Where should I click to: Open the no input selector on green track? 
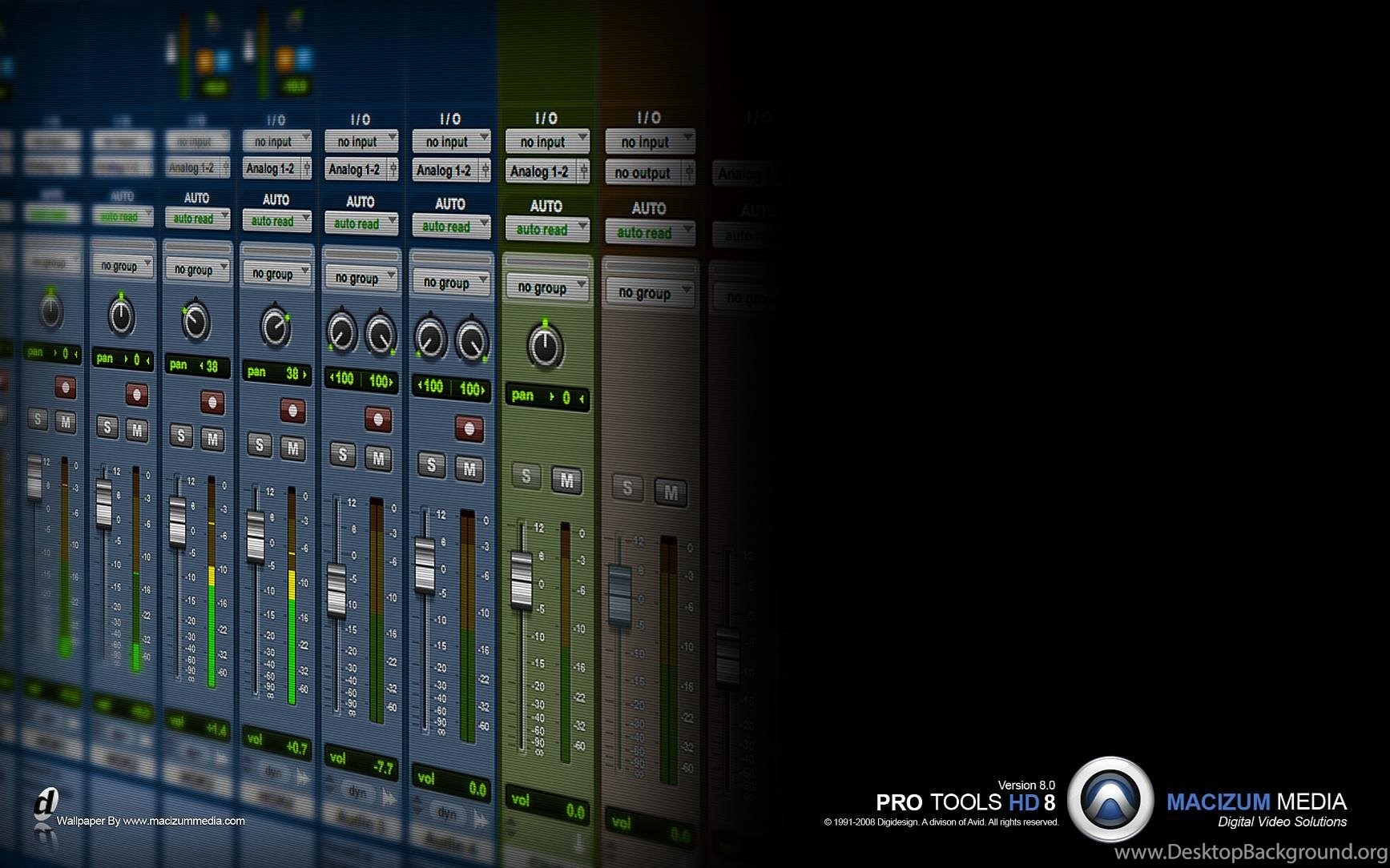tap(547, 142)
